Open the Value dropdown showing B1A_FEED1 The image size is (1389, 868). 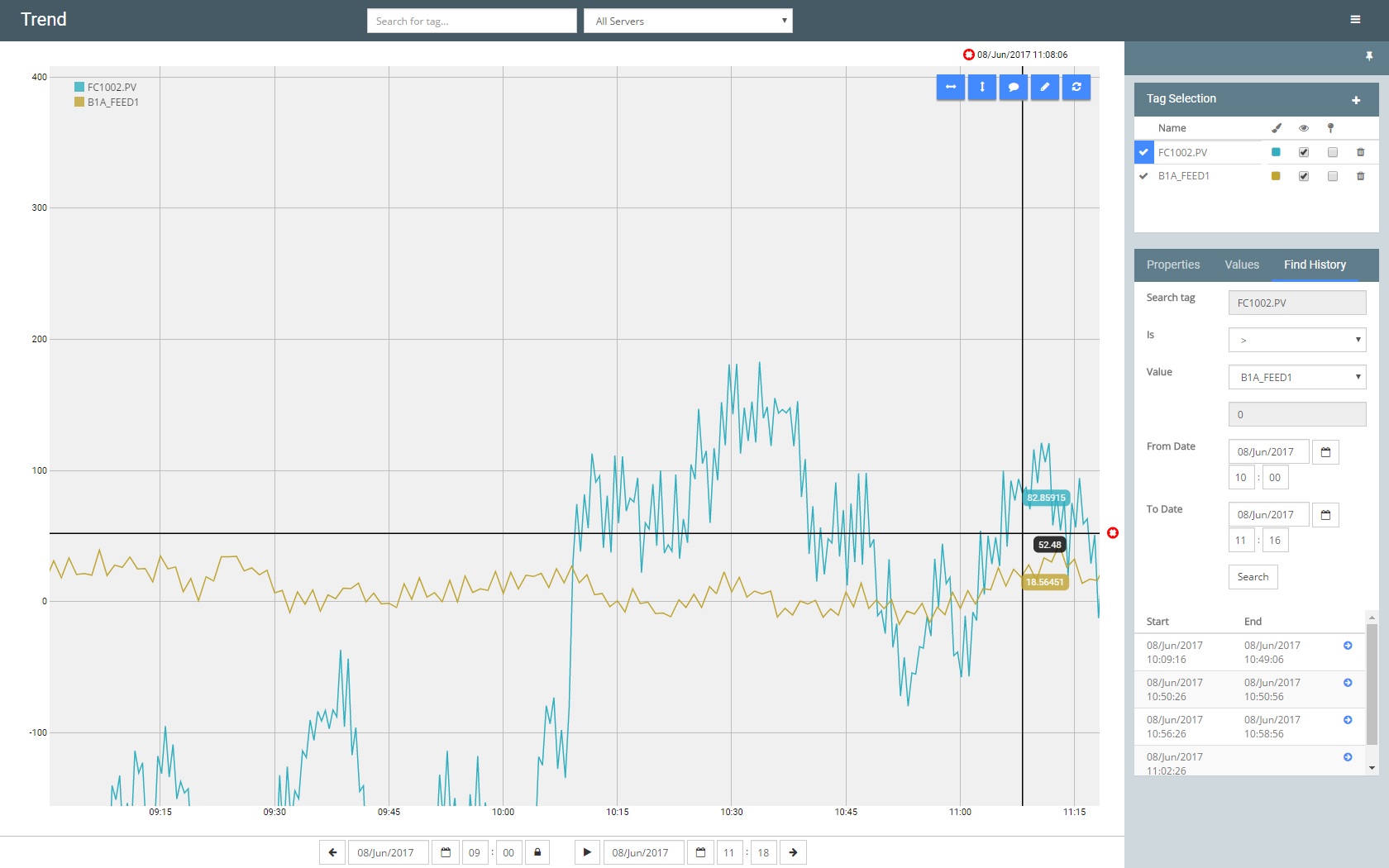[x=1296, y=377]
